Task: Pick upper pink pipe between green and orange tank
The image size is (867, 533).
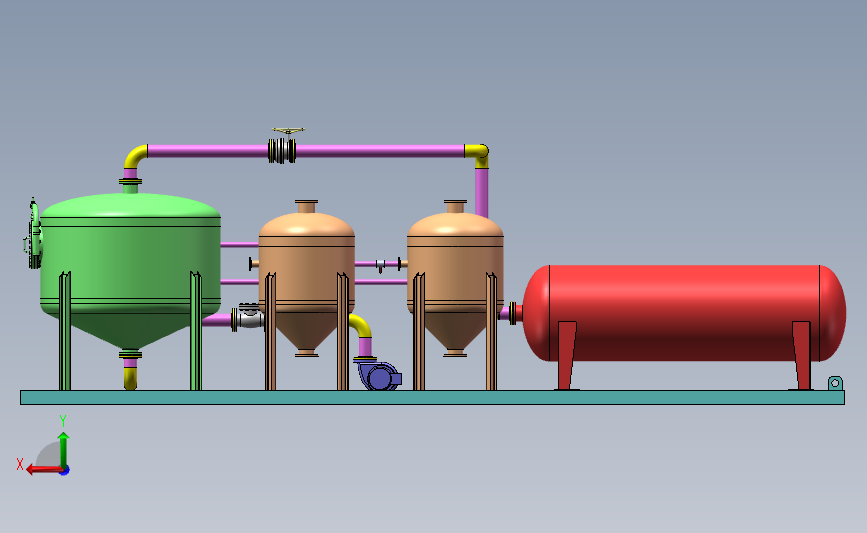Action: point(239,244)
